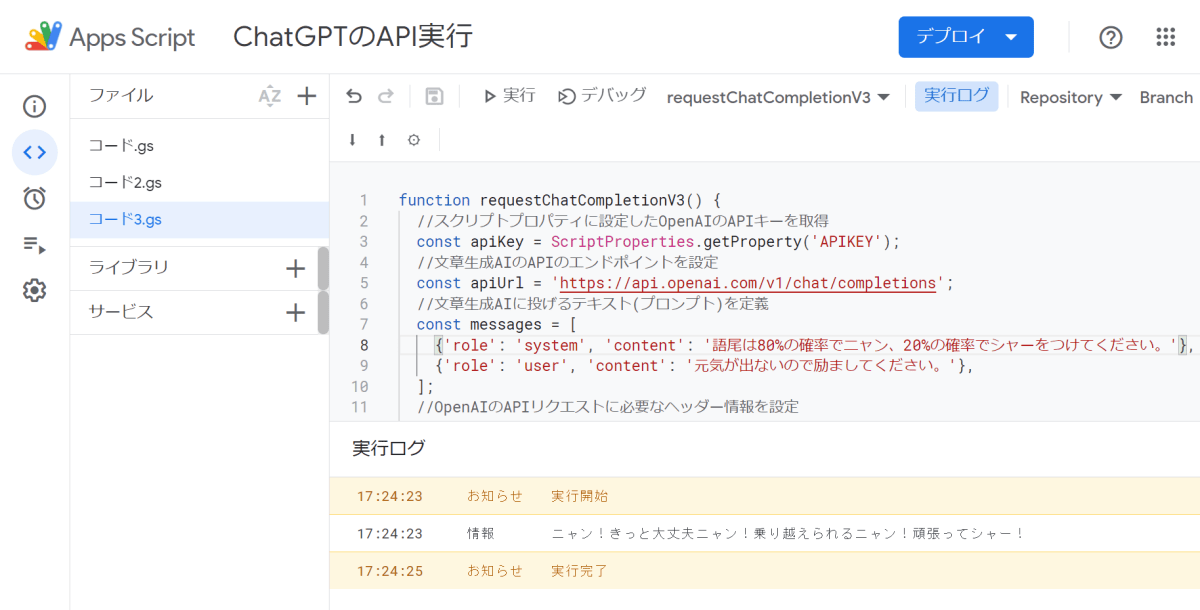Click the comment on line 11
Viewport: 1200px width, 610px height.
608,407
